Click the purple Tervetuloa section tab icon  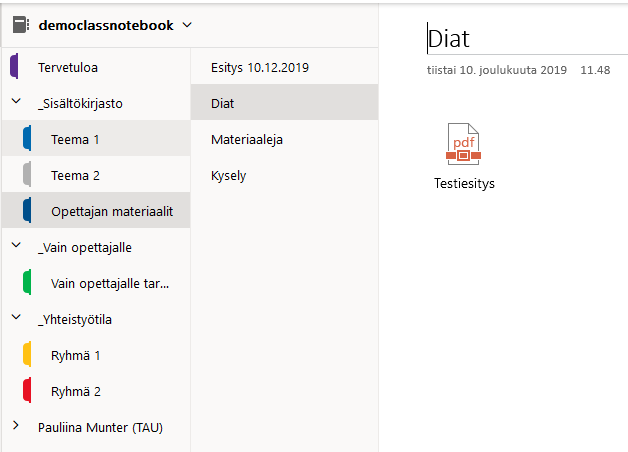14,67
